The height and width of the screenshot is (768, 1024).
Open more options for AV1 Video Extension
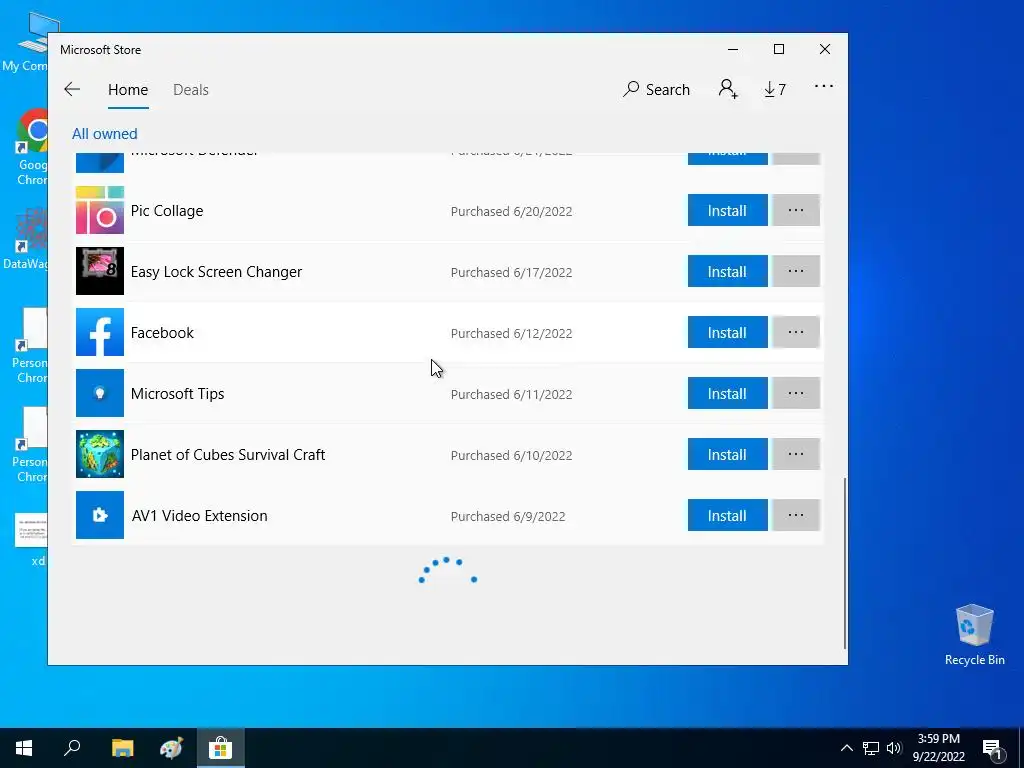coord(795,515)
